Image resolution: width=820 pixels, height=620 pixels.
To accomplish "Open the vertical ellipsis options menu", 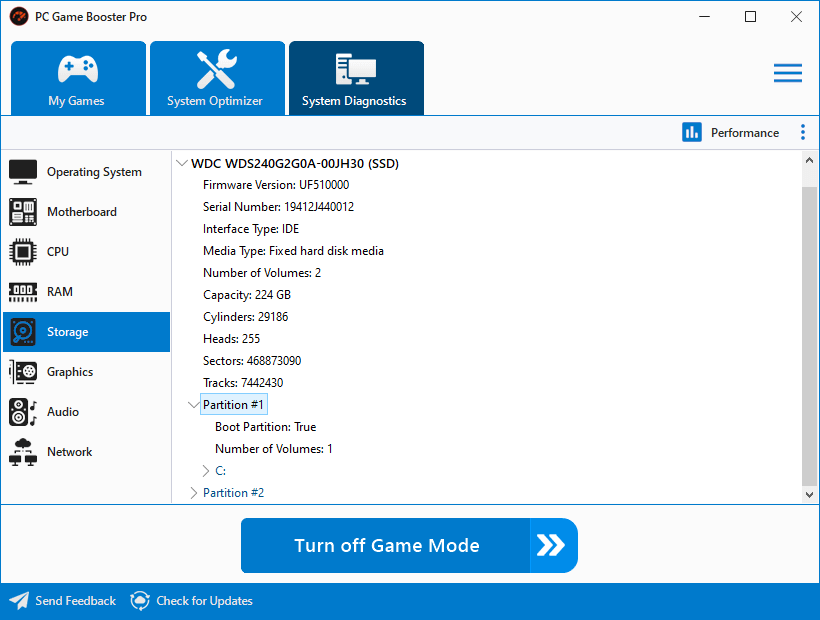I will pos(803,132).
